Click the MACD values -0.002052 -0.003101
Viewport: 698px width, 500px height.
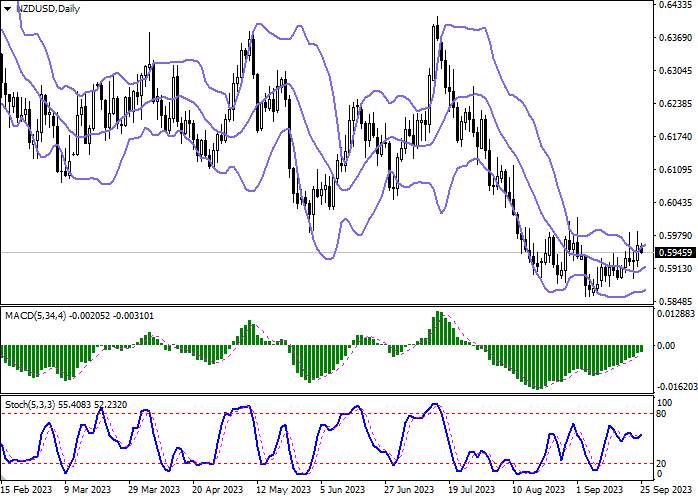coord(111,316)
